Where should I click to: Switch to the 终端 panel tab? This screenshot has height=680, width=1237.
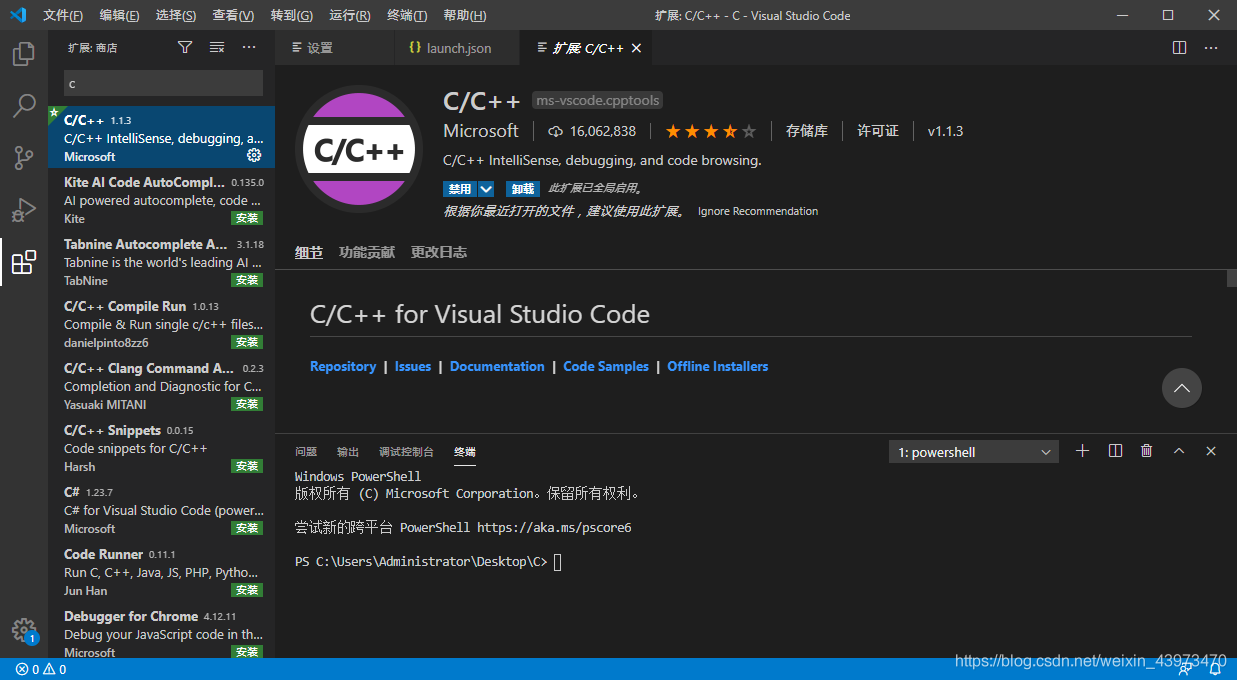465,452
